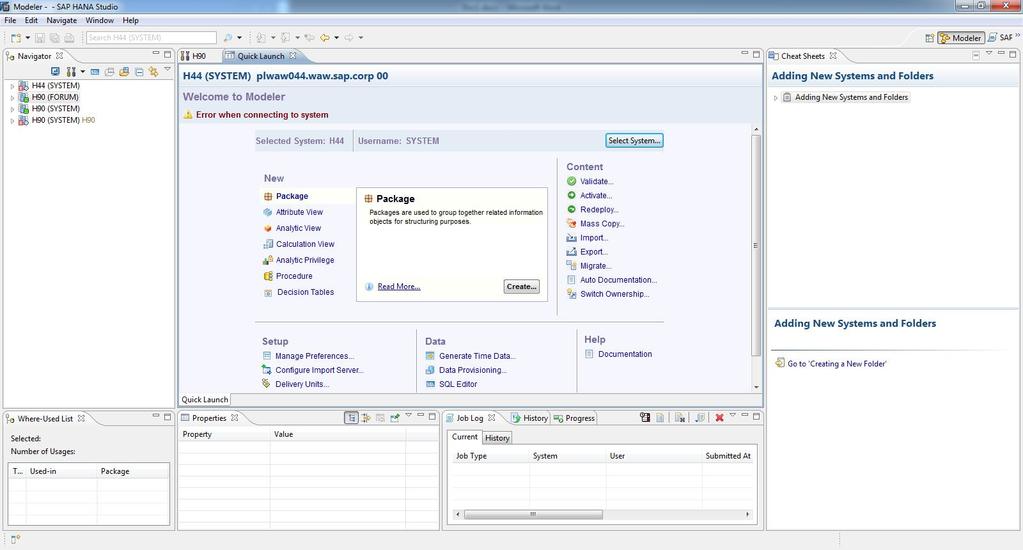Click Link with Editor icon in Navigator

click(153, 72)
